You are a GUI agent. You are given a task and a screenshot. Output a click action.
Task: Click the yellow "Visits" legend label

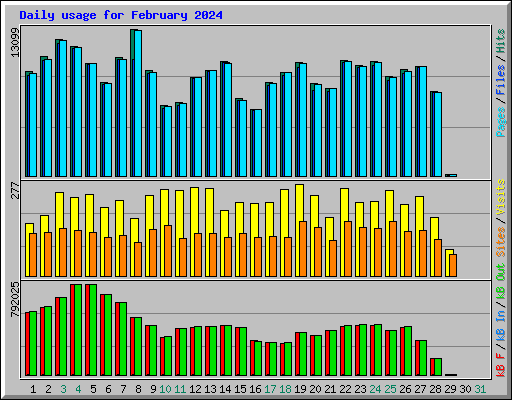coord(501,197)
